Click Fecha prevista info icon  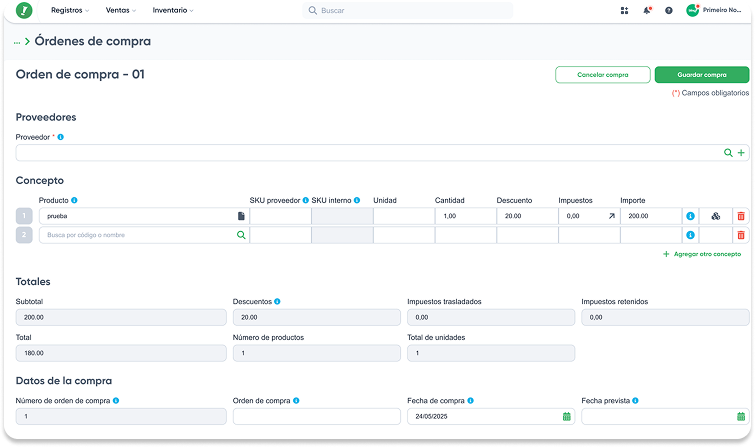[x=635, y=400]
